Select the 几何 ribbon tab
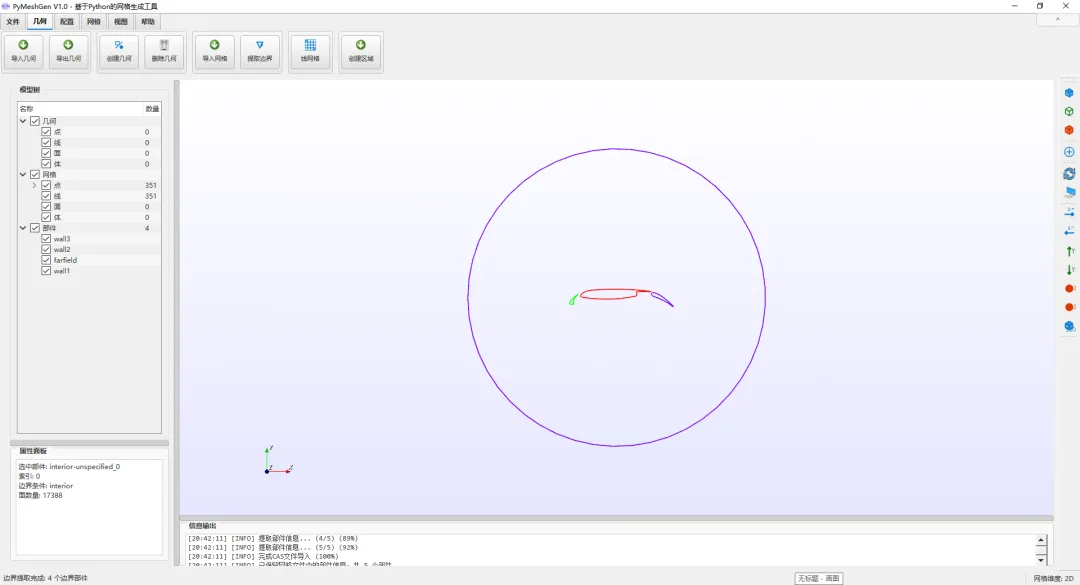1080x585 pixels. [40, 22]
